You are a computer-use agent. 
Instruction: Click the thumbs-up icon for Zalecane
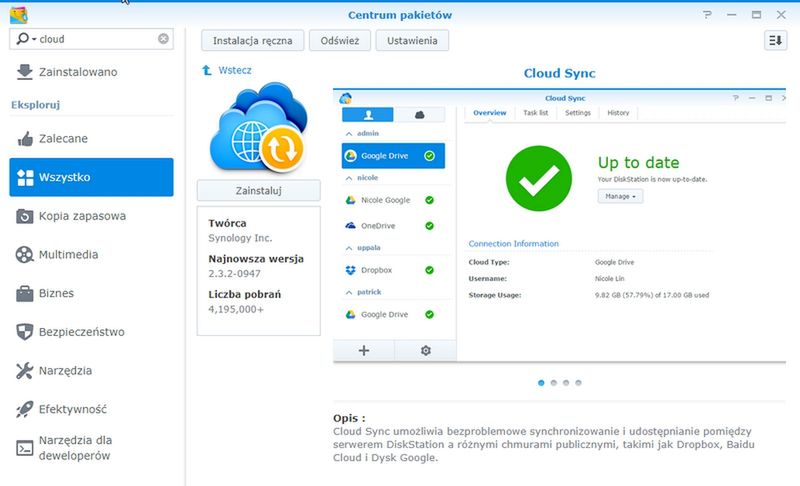25,138
